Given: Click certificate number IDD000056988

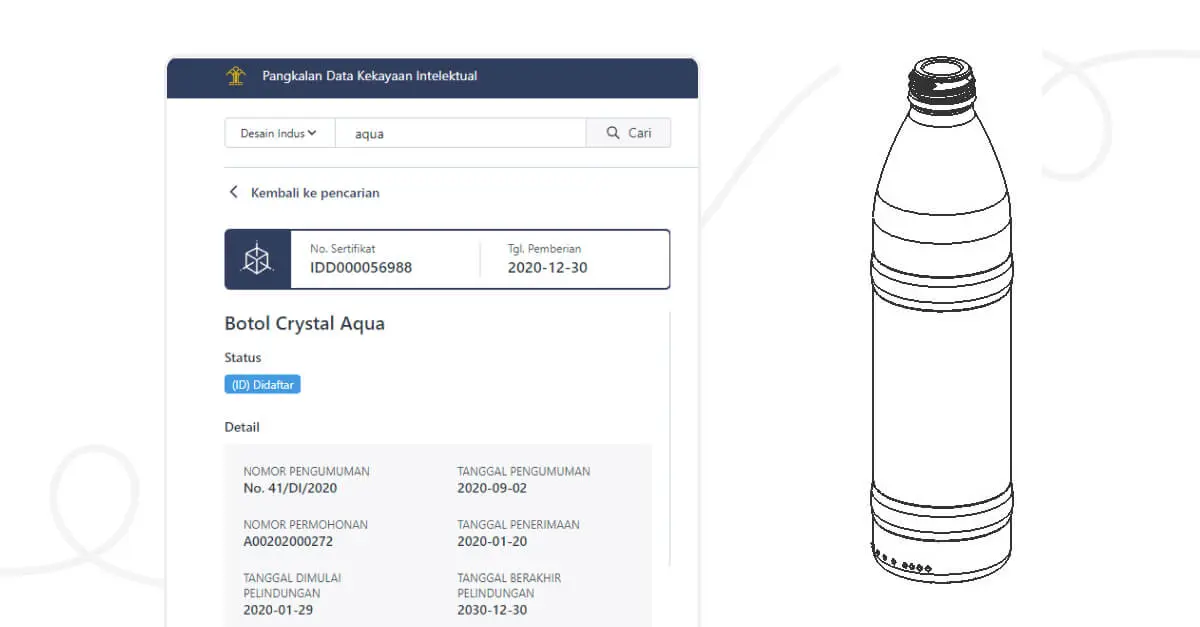Looking at the screenshot, I should (x=361, y=268).
